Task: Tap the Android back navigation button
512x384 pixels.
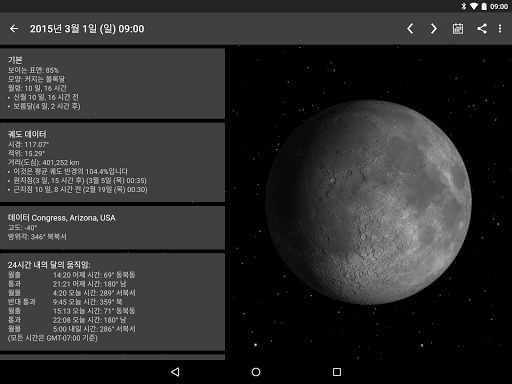Action: pos(175,372)
